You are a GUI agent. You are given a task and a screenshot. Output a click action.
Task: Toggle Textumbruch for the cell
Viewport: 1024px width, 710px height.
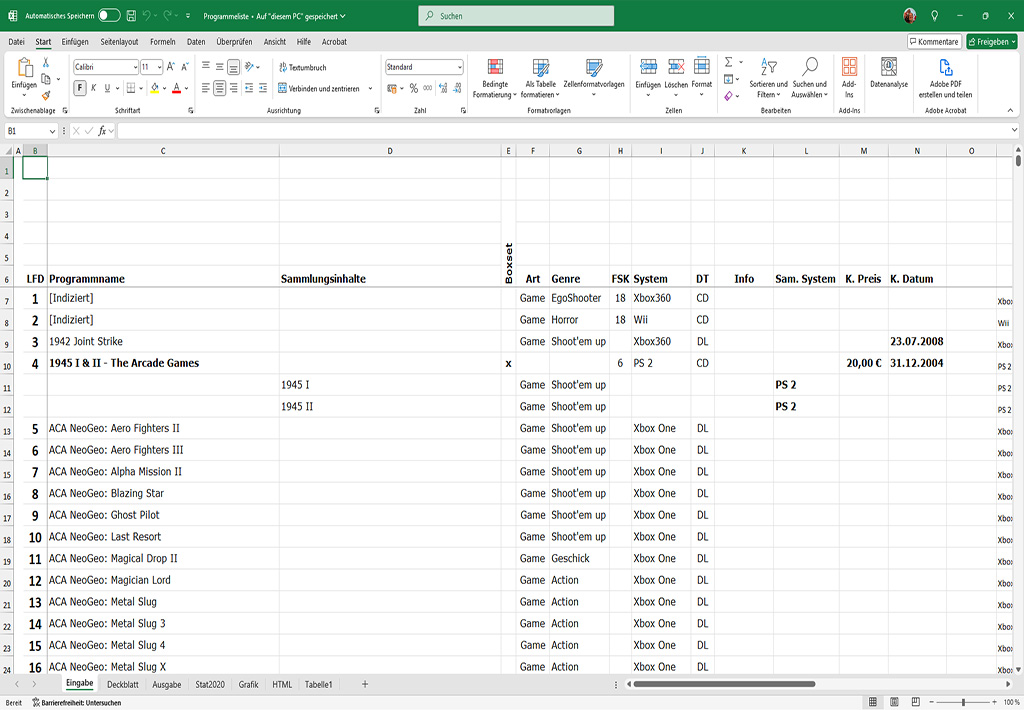click(x=301, y=67)
